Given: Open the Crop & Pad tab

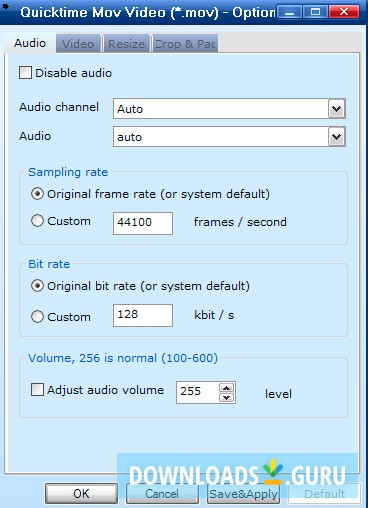Looking at the screenshot, I should (185, 44).
